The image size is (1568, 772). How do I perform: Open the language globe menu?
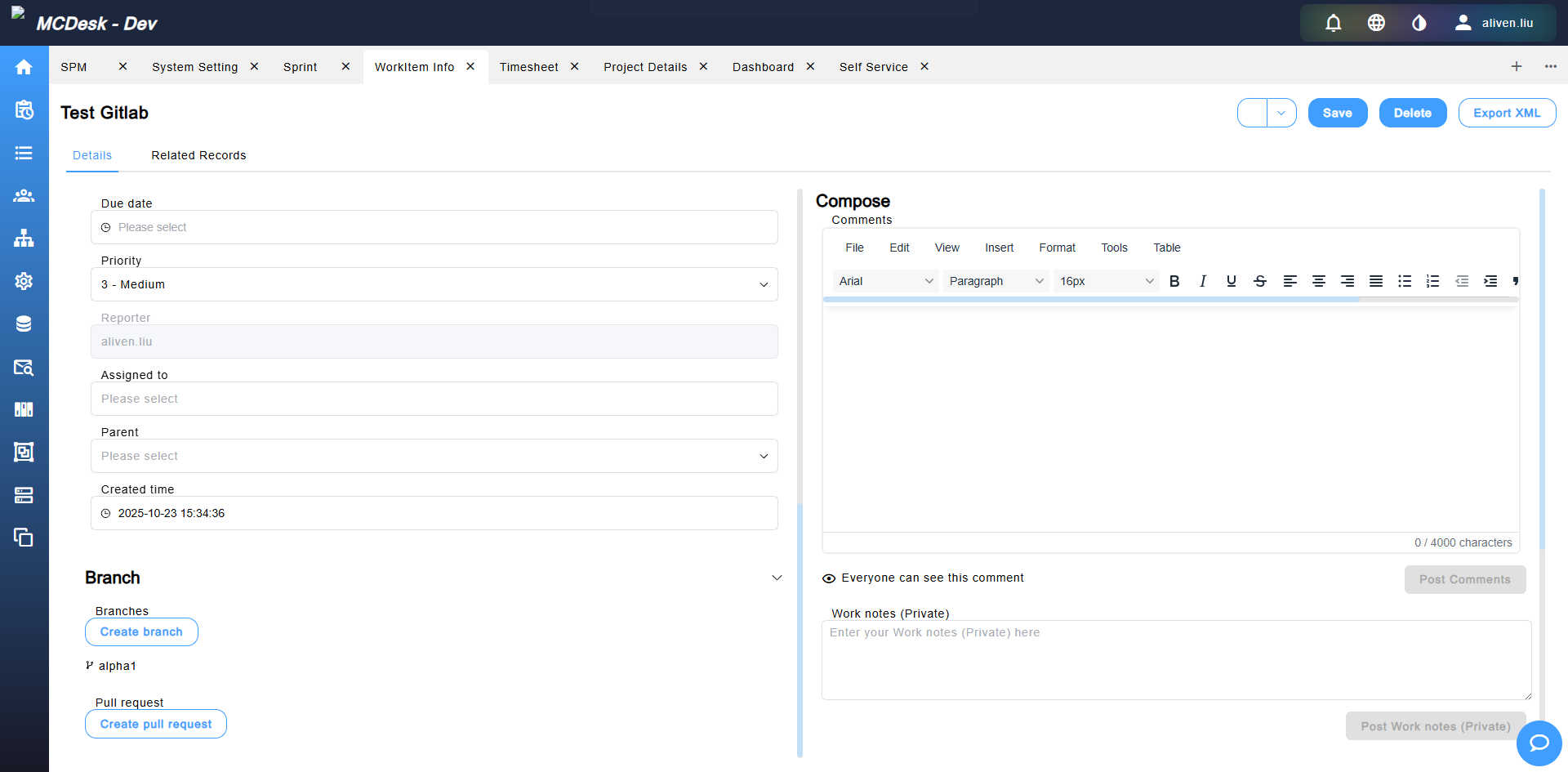click(1376, 23)
